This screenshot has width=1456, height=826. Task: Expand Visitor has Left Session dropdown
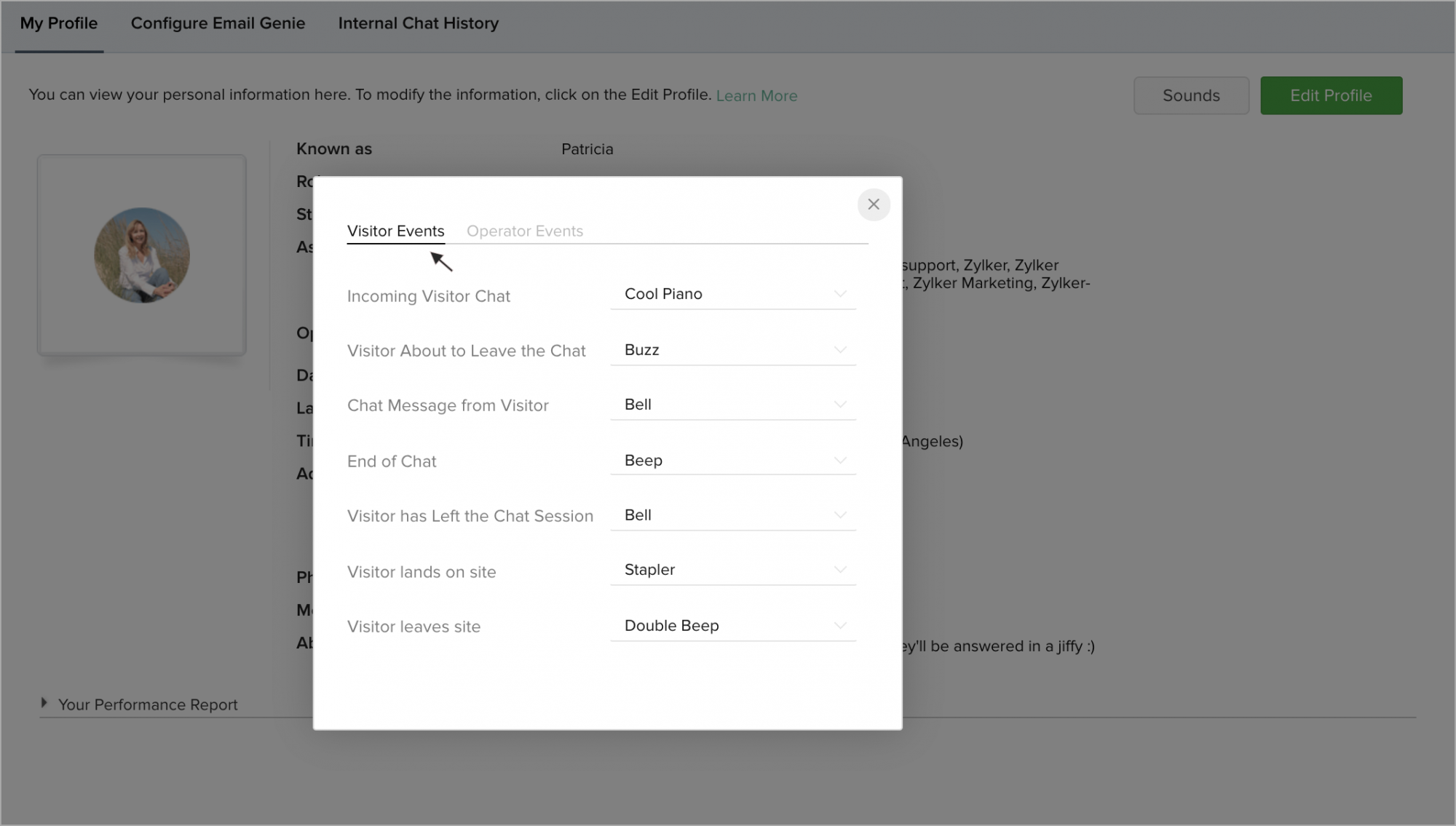pos(838,515)
